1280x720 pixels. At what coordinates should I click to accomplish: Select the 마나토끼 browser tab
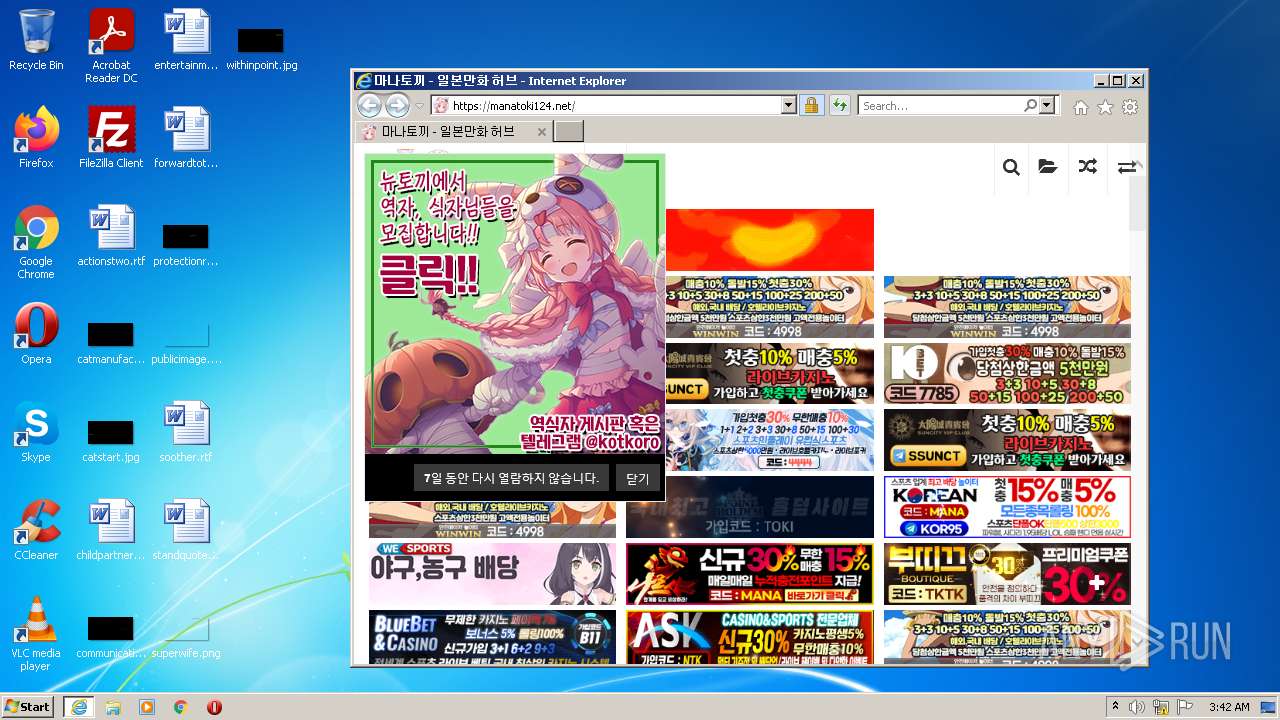[x=455, y=131]
